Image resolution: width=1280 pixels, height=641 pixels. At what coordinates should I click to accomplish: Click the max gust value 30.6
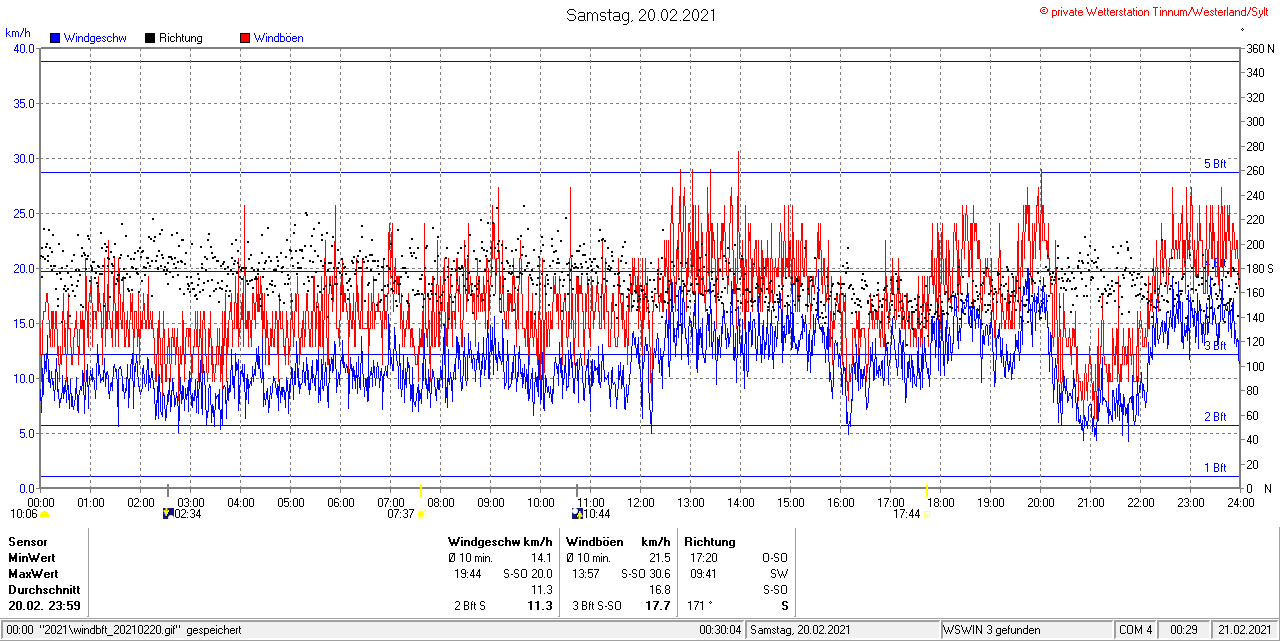click(659, 574)
